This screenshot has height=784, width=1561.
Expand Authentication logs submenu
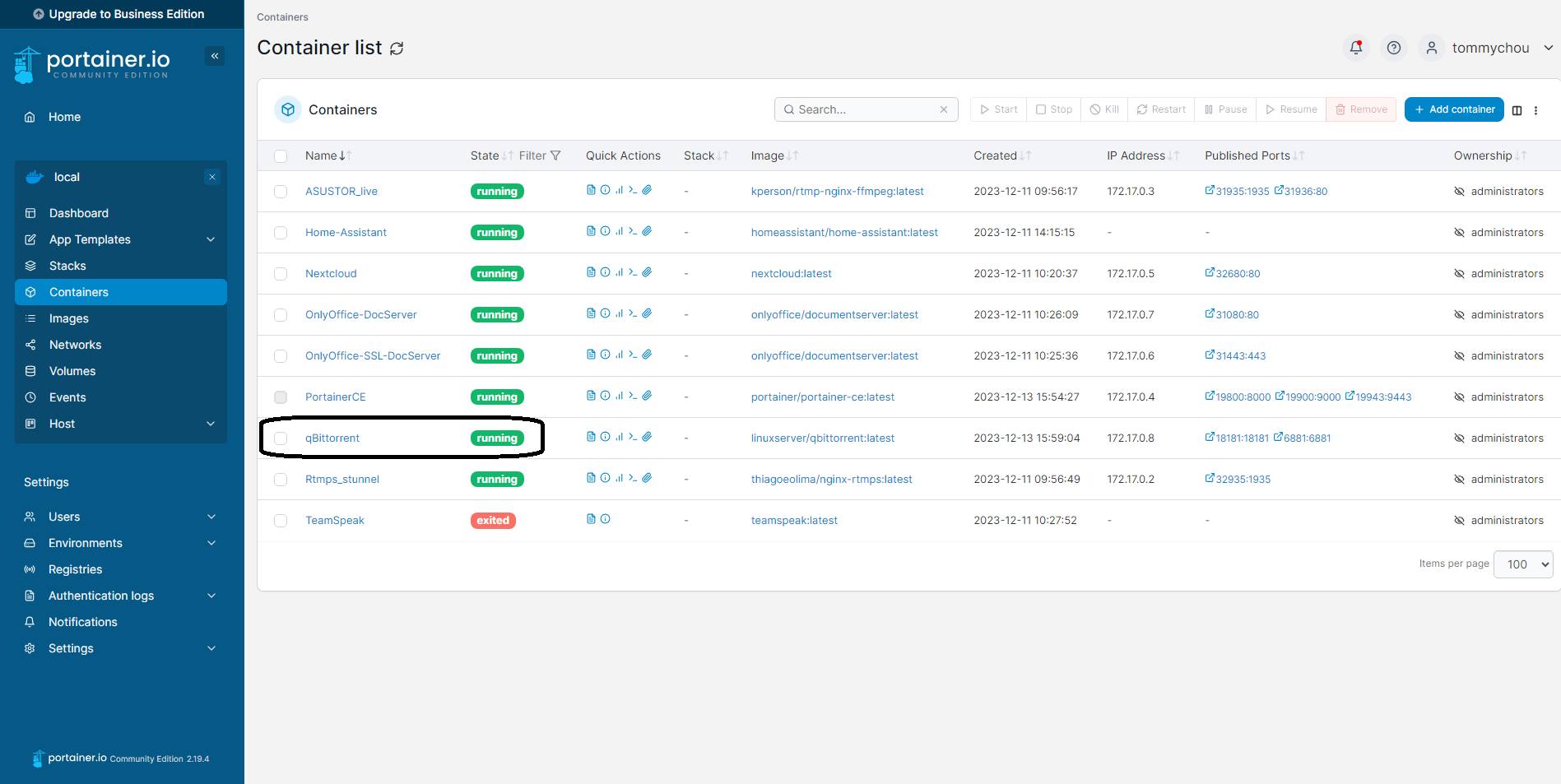pyautogui.click(x=211, y=596)
